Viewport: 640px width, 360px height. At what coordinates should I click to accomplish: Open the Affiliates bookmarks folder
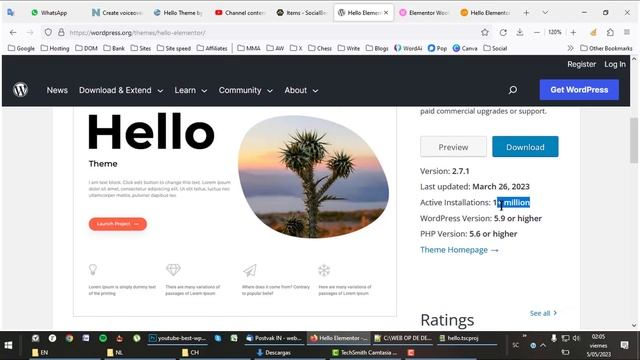click(x=212, y=48)
